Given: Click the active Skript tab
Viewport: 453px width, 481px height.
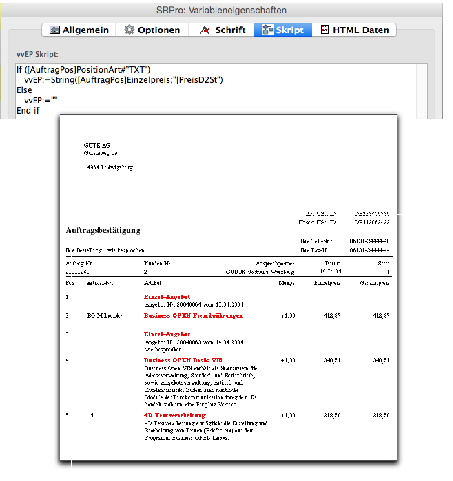Looking at the screenshot, I should pyautogui.click(x=283, y=30).
